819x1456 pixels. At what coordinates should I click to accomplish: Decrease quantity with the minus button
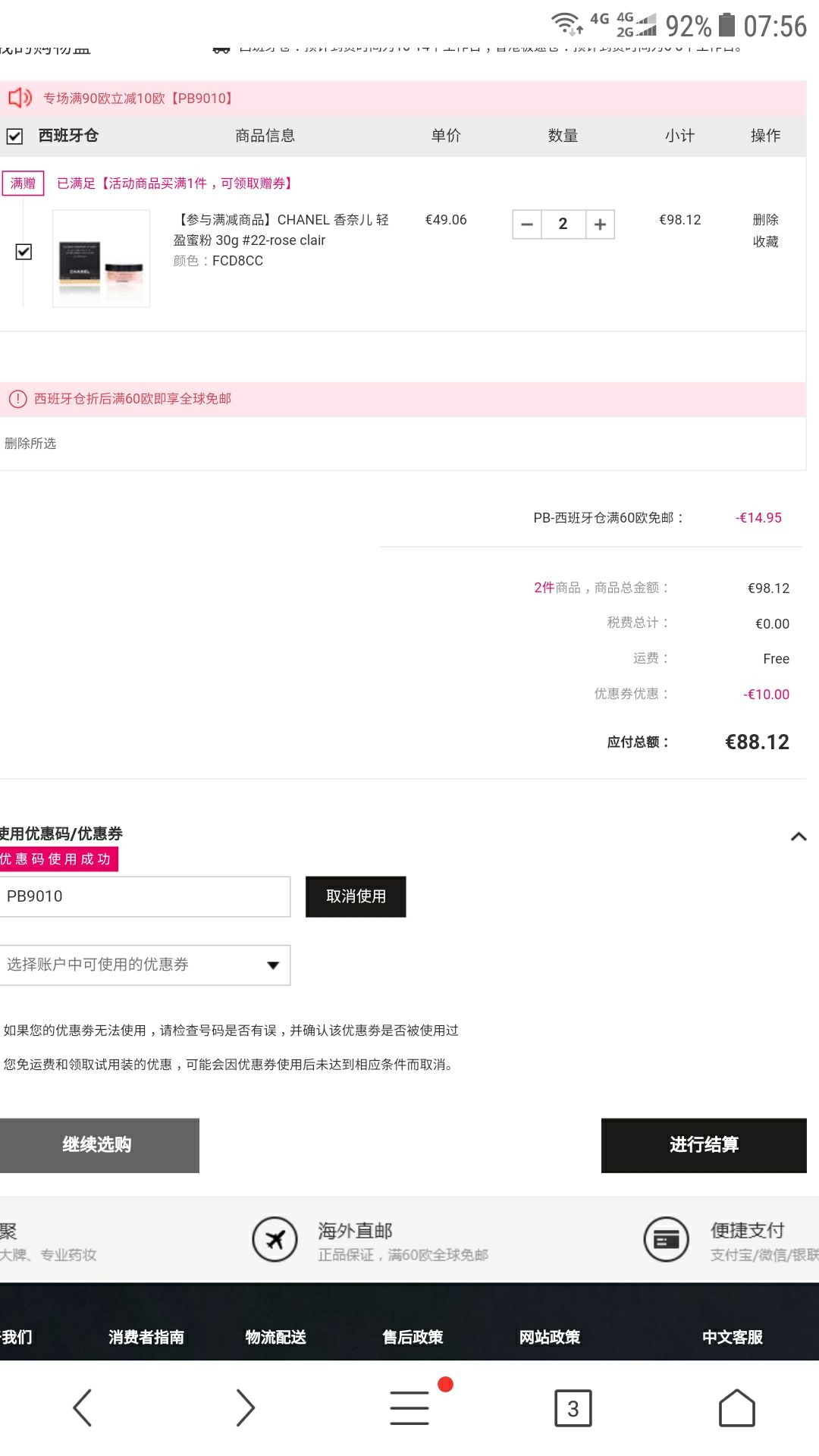tap(527, 224)
